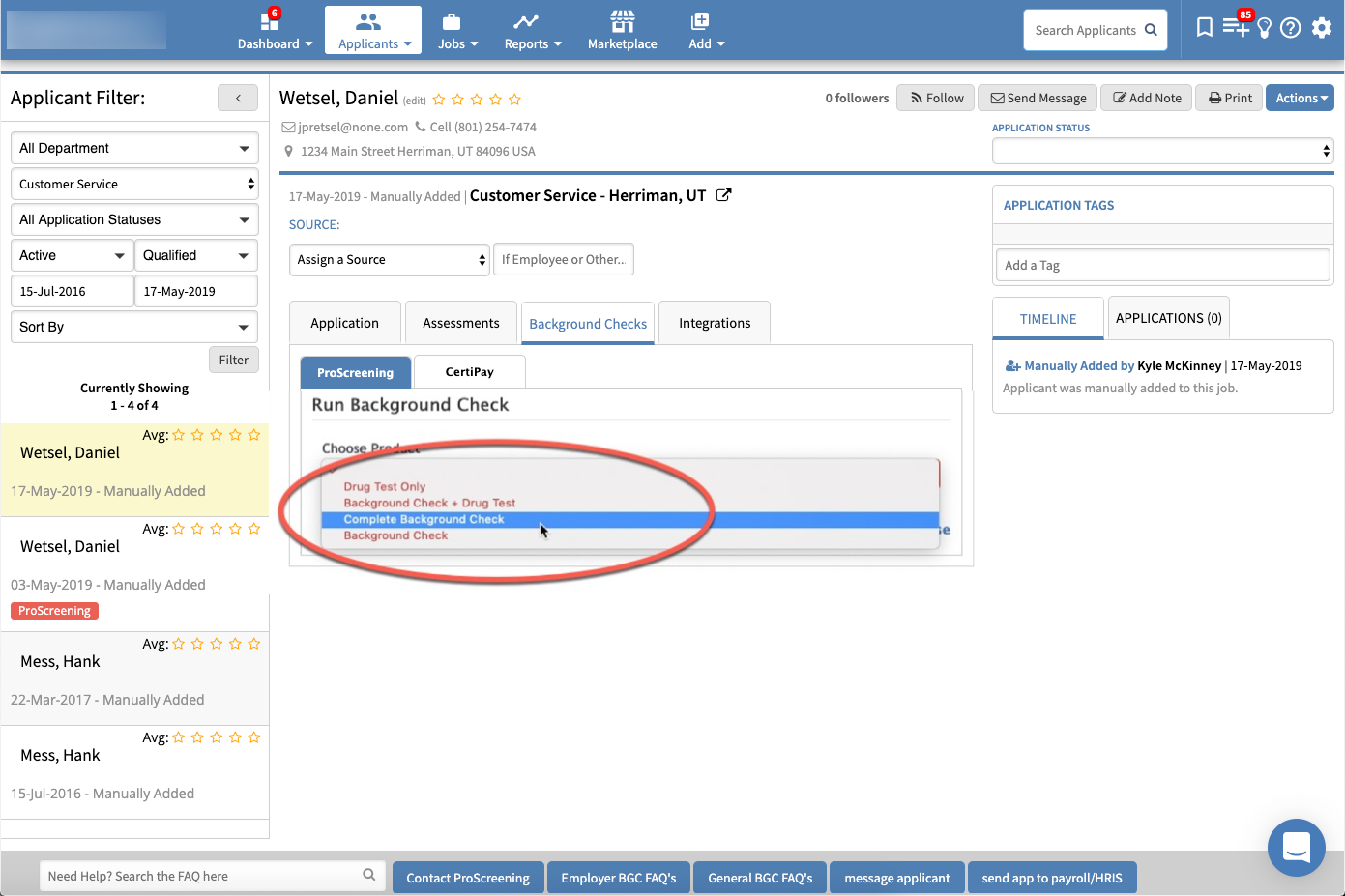Expand the All Department dropdown

(134, 148)
